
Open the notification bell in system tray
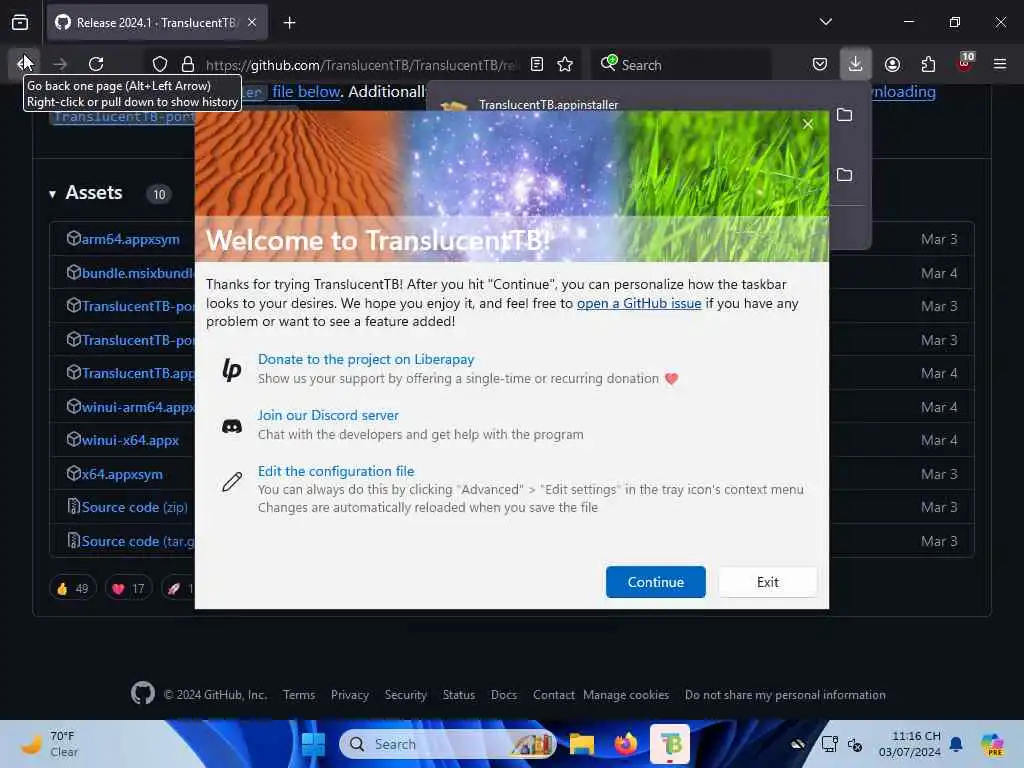955,744
